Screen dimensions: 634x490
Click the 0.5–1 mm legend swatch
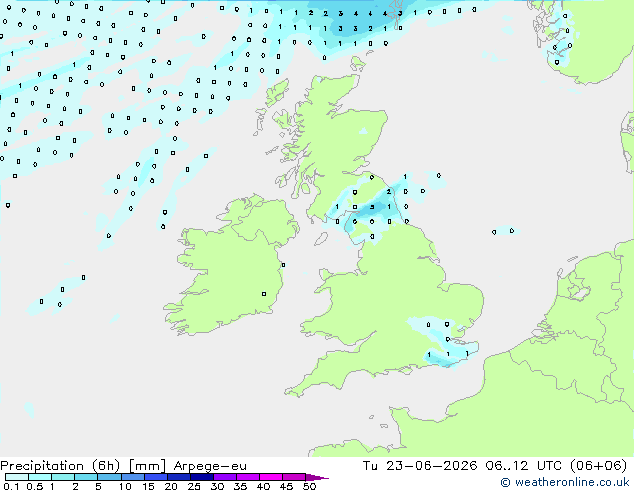(x=40, y=477)
